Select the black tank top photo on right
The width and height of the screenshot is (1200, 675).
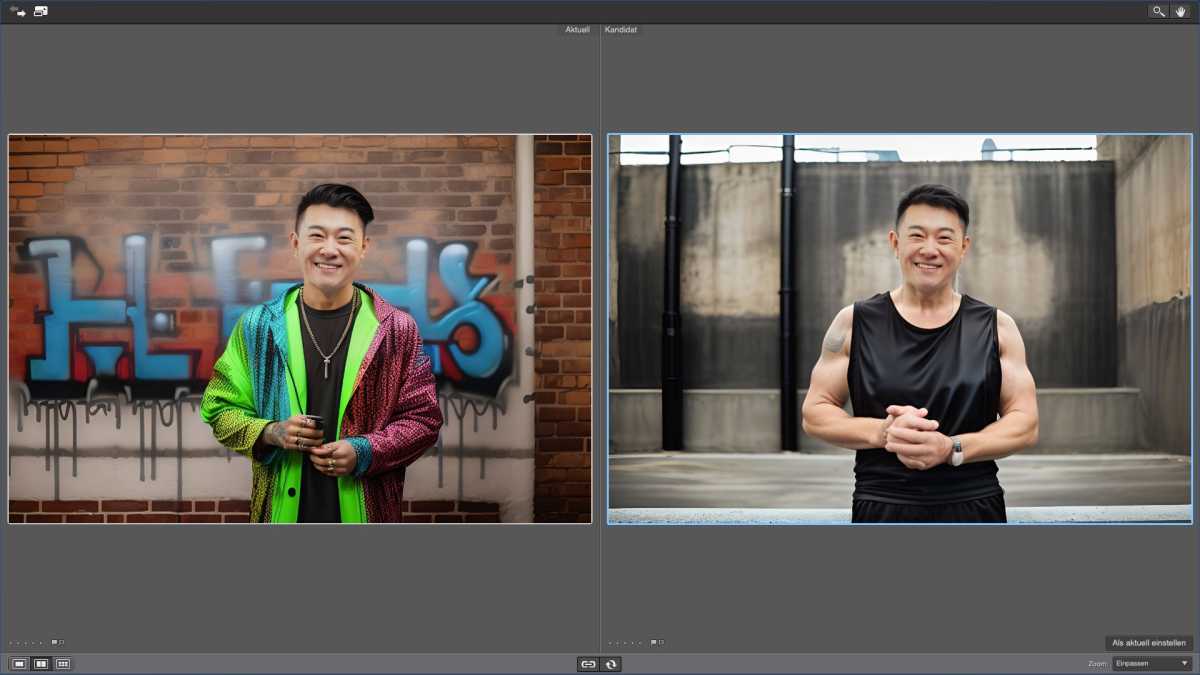900,329
